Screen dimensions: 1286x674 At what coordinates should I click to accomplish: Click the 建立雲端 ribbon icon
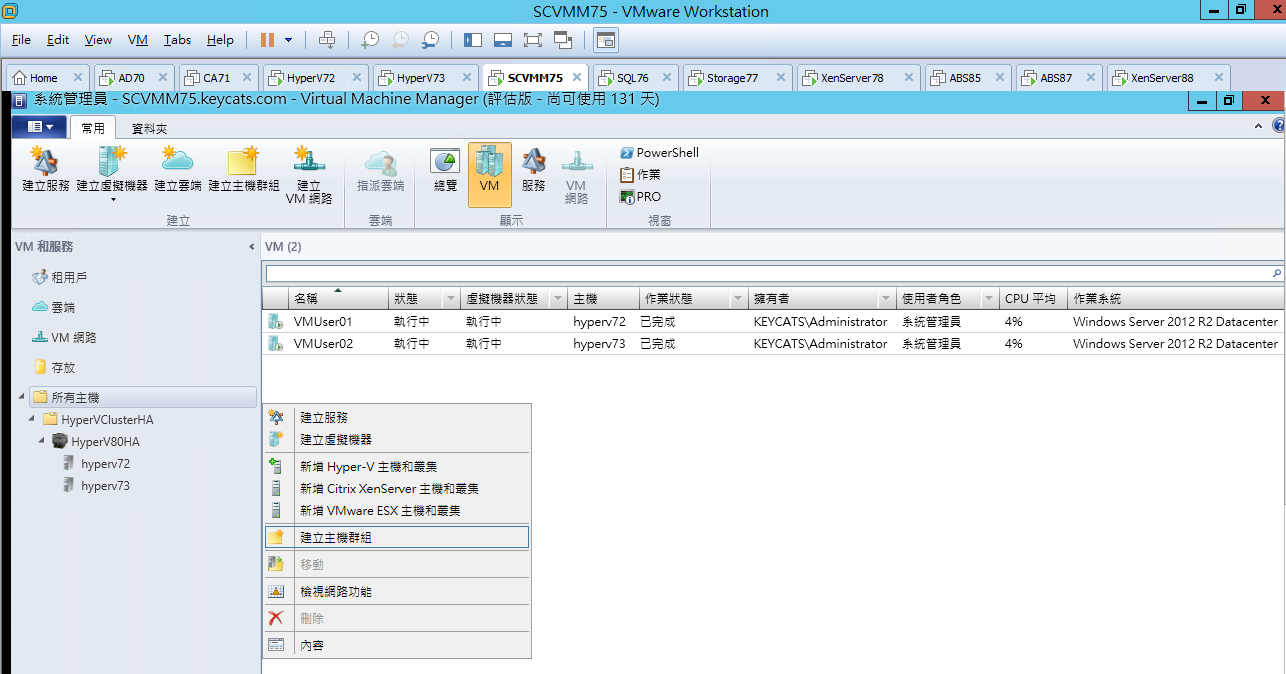tap(178, 170)
